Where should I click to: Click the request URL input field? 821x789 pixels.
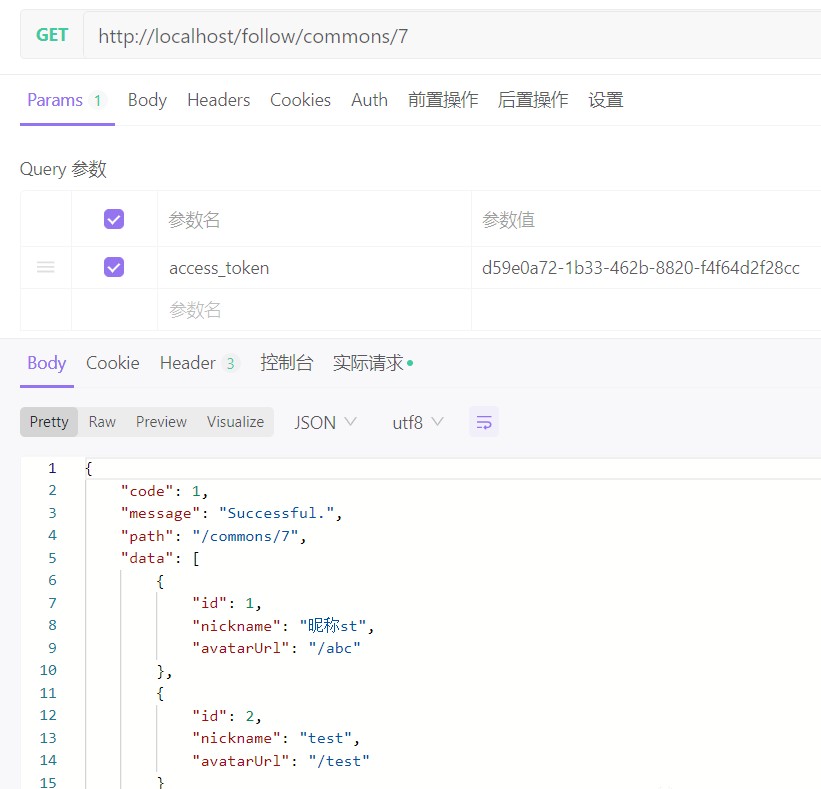tap(450, 36)
